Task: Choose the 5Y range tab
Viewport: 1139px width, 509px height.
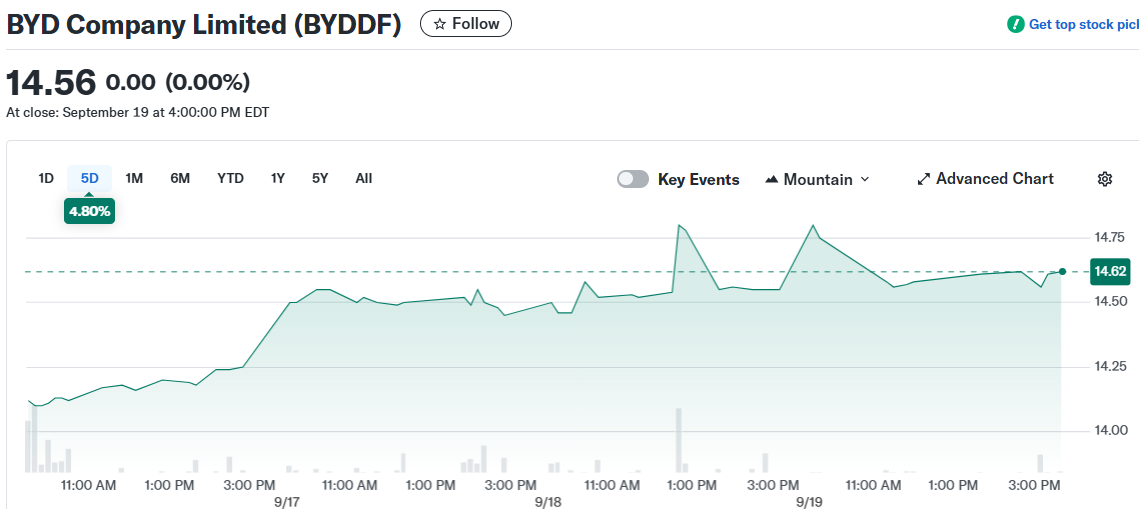Action: (x=320, y=178)
